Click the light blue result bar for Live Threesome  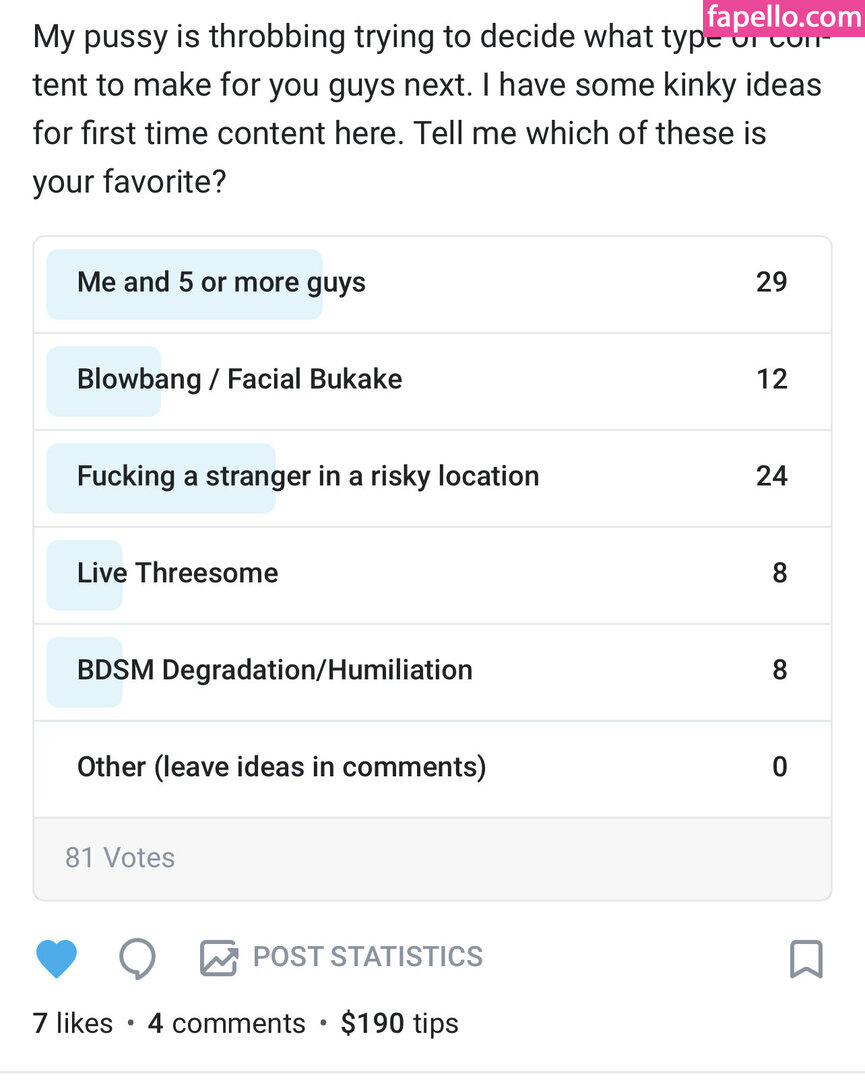(x=85, y=574)
